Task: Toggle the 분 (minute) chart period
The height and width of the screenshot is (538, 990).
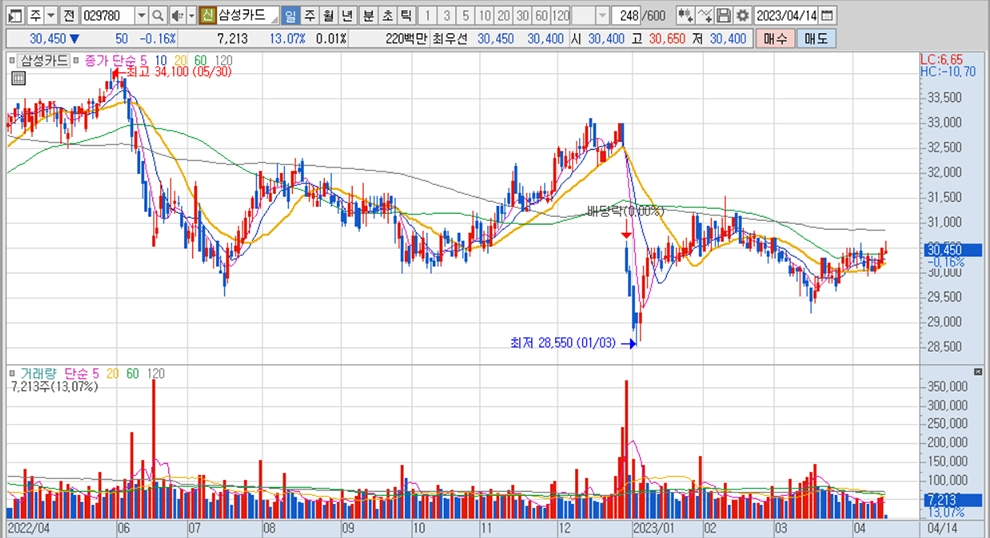Action: 368,16
